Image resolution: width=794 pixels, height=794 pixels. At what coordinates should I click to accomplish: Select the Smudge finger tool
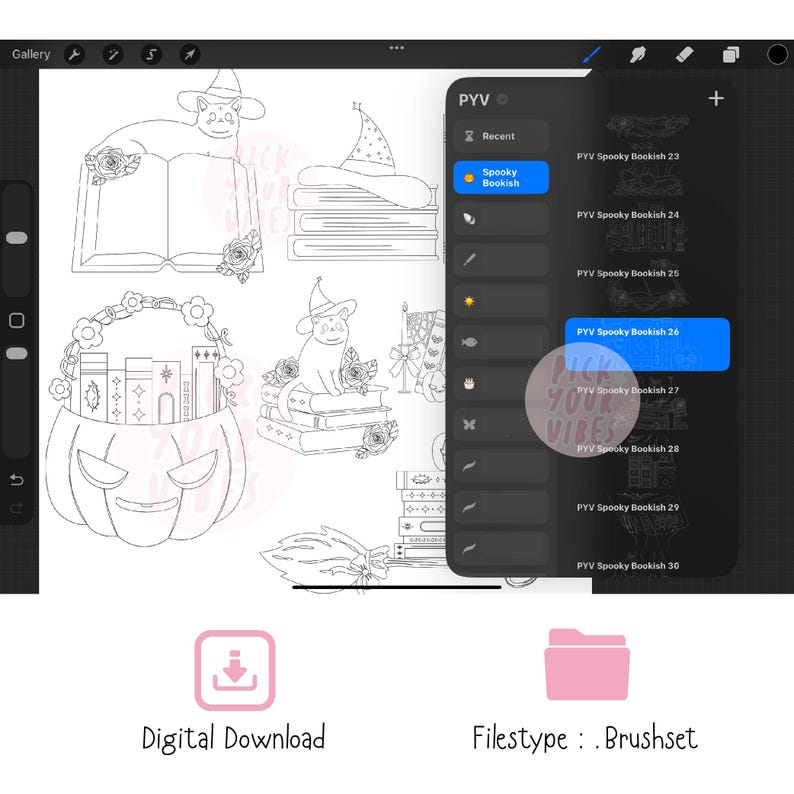click(638, 54)
